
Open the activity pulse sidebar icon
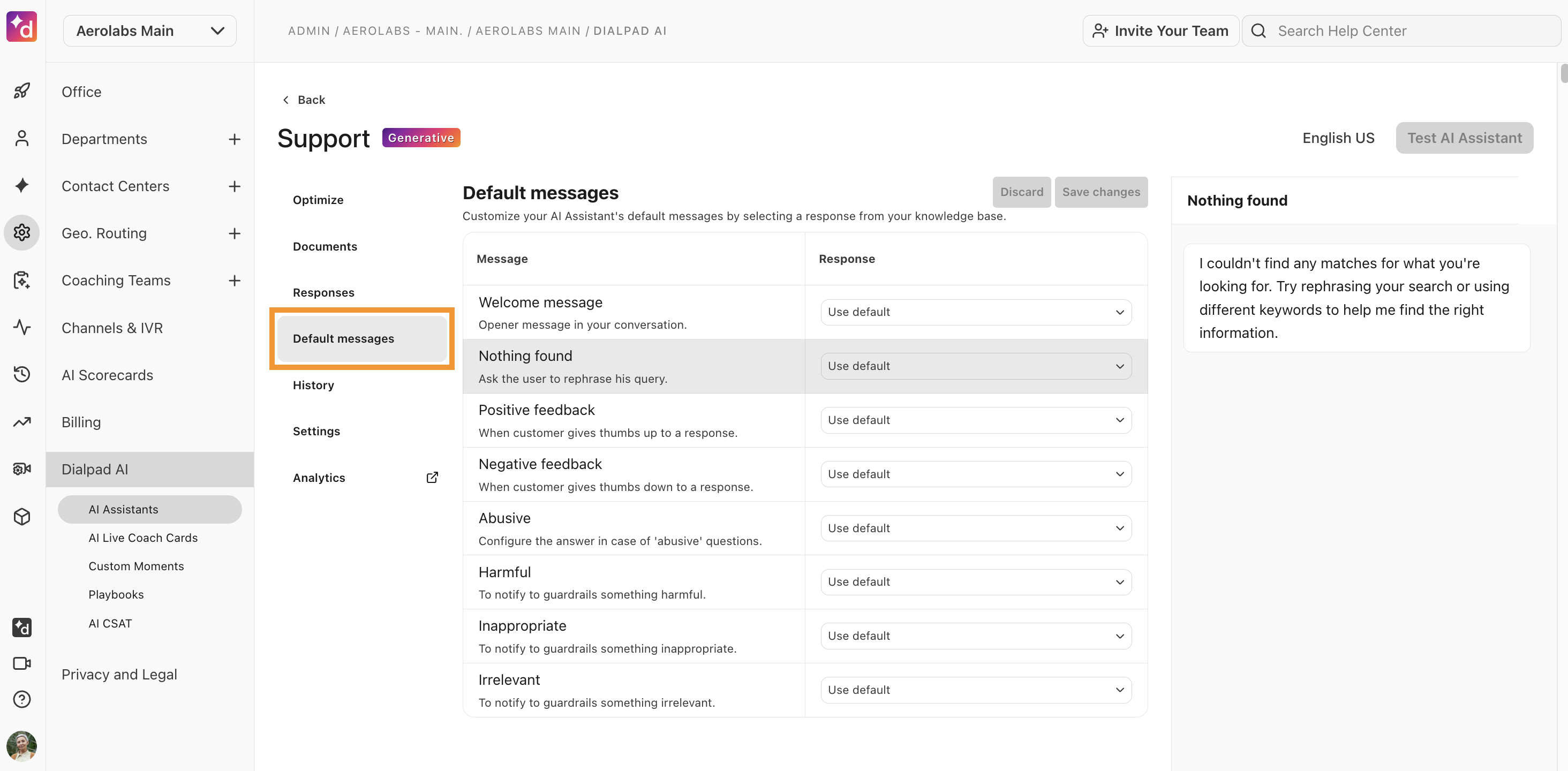point(22,327)
